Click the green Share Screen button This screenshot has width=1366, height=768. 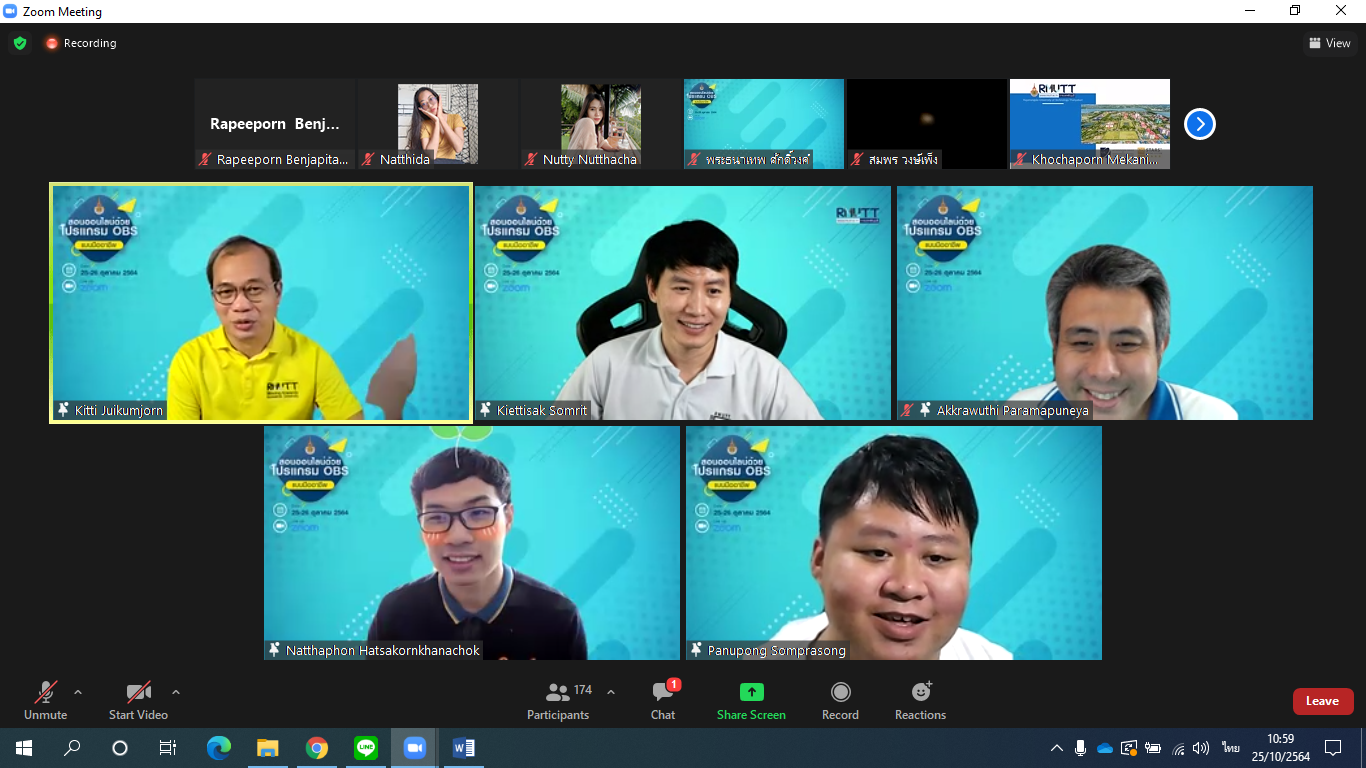pyautogui.click(x=751, y=700)
